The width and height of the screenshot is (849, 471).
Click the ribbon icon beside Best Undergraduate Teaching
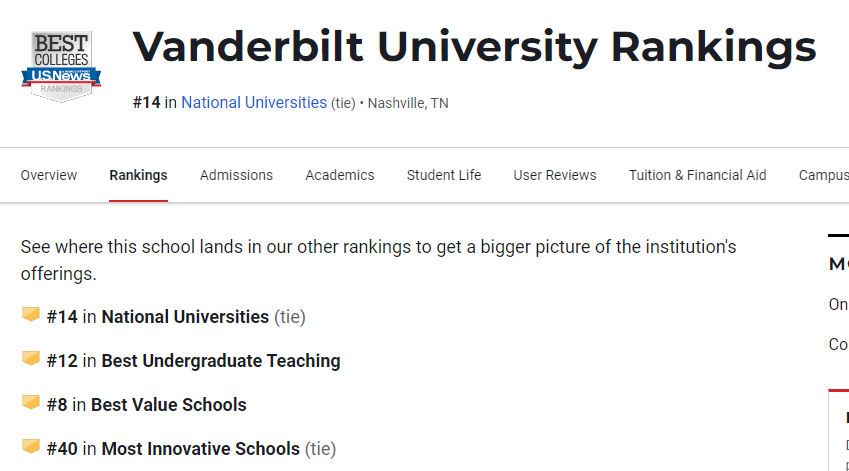31,358
